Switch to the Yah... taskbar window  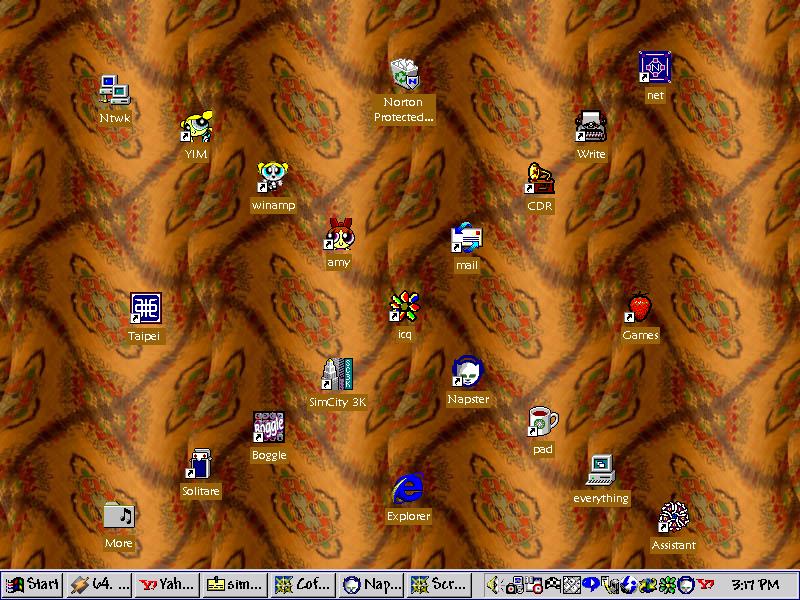coord(166,584)
